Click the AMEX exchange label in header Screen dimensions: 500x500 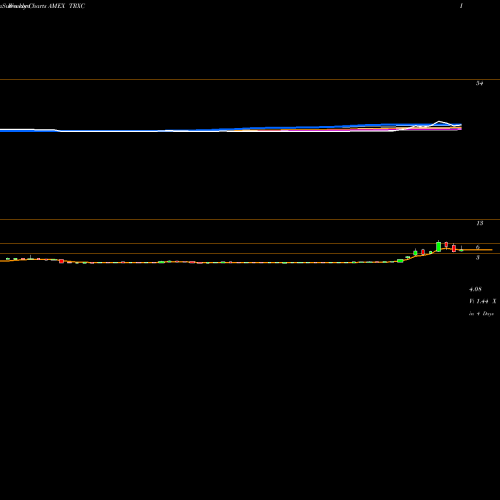point(56,6)
